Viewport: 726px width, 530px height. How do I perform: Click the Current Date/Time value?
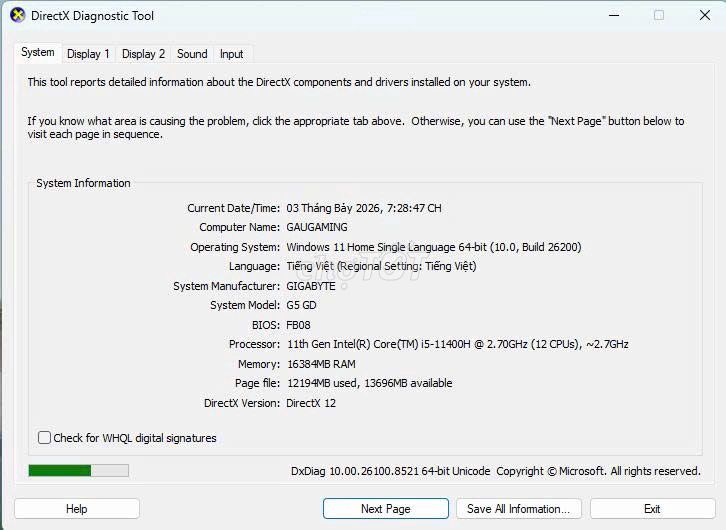(x=364, y=208)
